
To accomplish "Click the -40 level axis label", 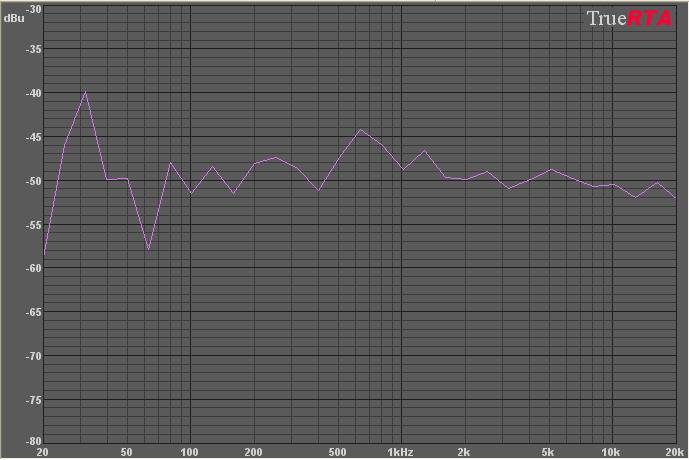I will point(34,93).
